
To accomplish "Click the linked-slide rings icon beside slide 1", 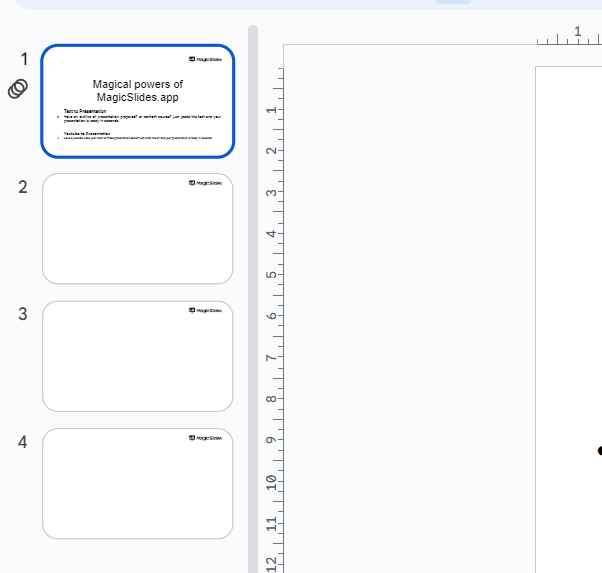I will coord(18,89).
